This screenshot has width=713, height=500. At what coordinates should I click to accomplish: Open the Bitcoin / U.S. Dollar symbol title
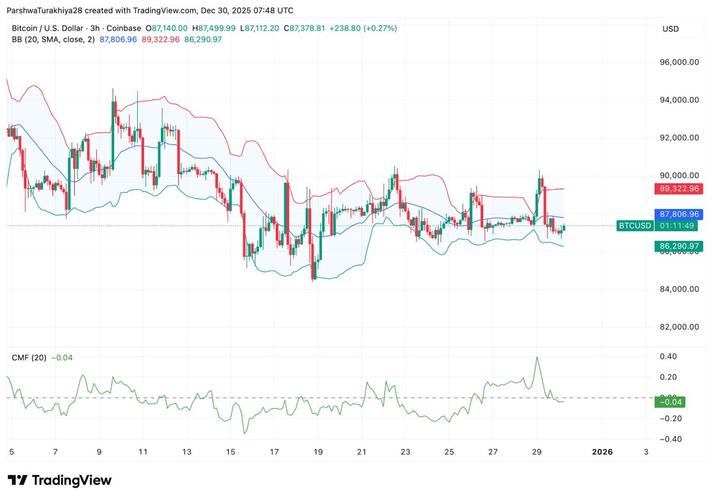(50, 28)
